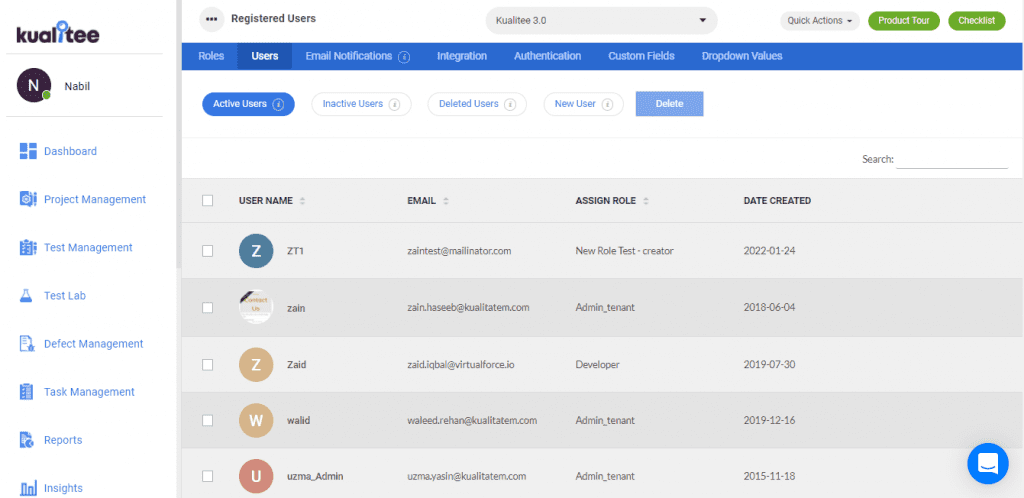Viewport: 1024px width, 498px height.
Task: Click the Project Management sidebar icon
Action: [x=28, y=199]
